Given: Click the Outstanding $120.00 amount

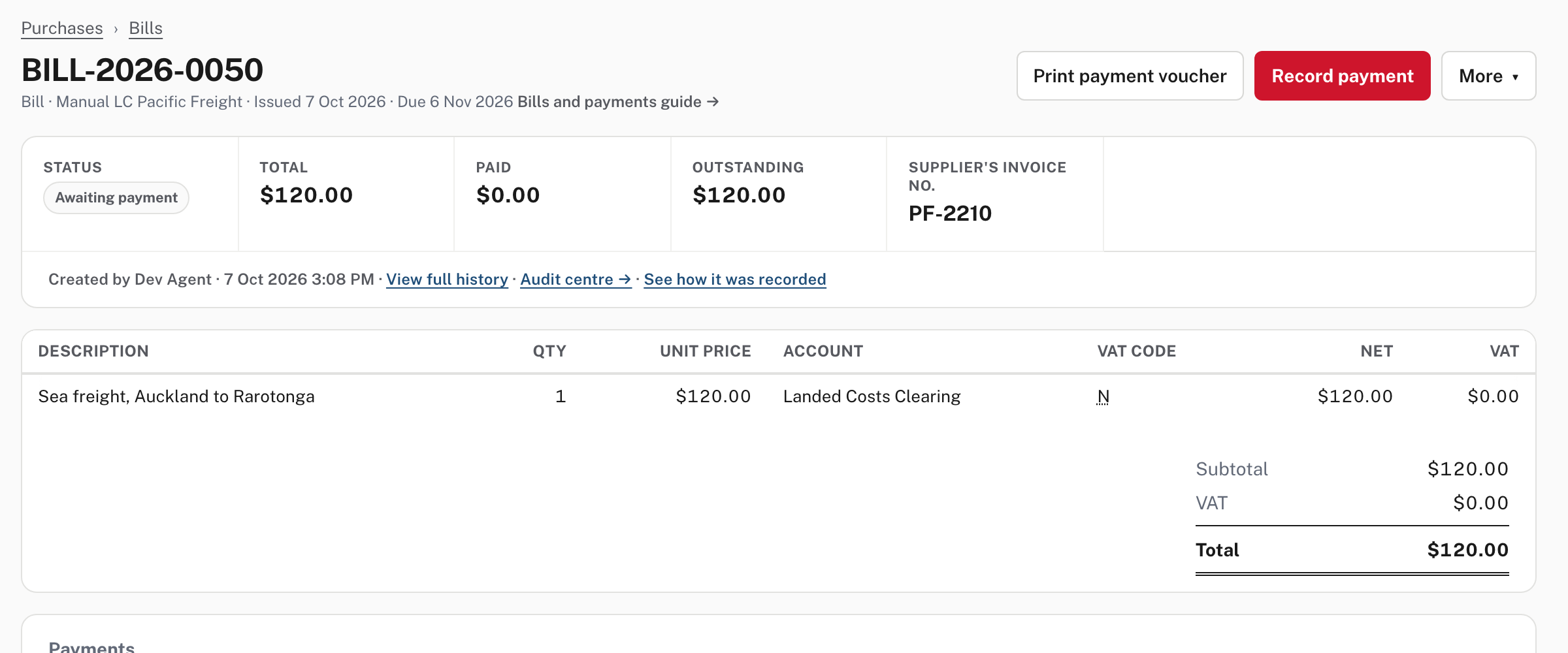Looking at the screenshot, I should point(739,195).
